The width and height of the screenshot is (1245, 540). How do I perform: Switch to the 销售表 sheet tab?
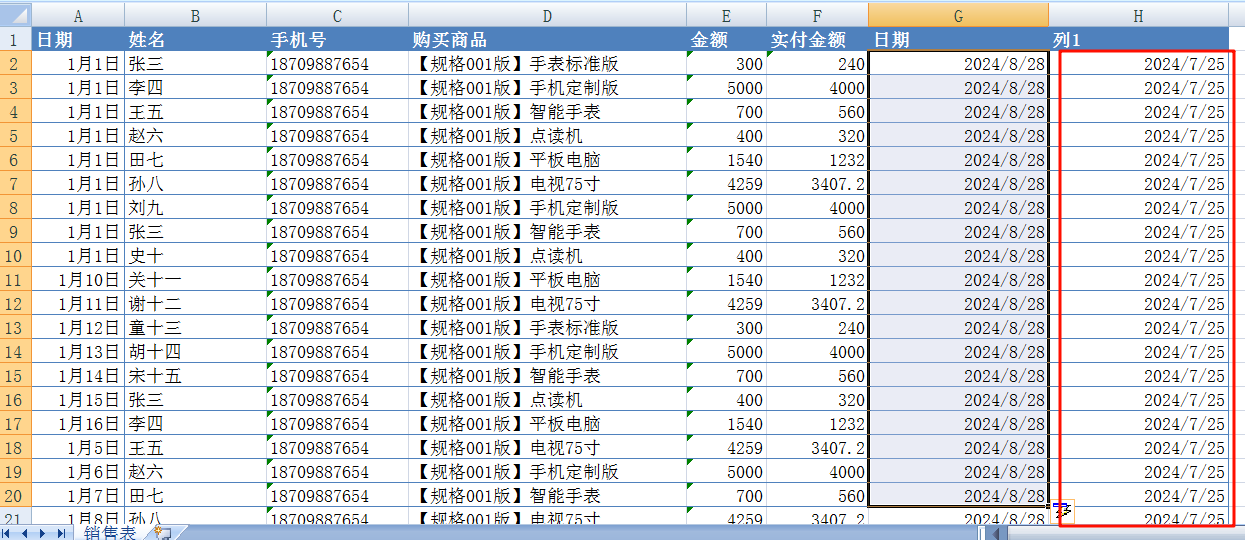point(109,533)
